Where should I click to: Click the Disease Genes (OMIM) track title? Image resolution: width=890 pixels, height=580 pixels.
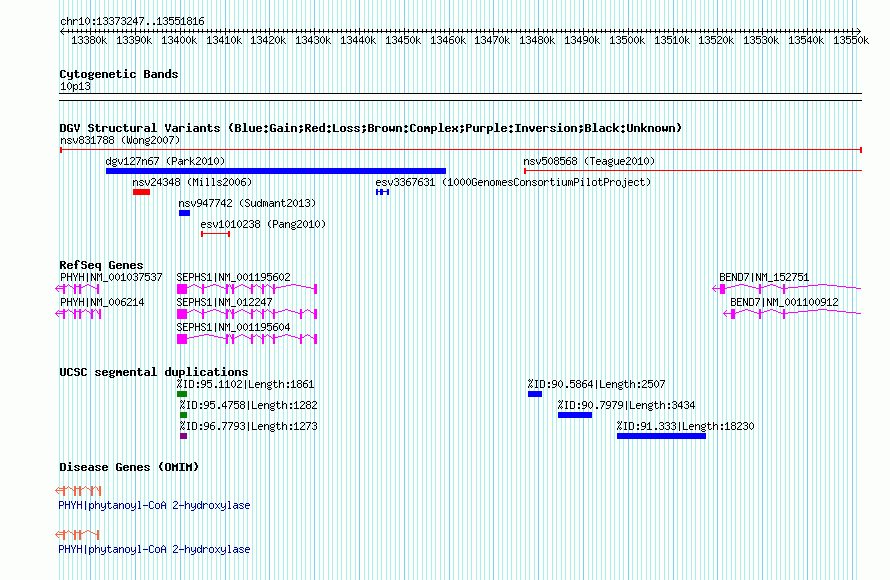tap(129, 467)
